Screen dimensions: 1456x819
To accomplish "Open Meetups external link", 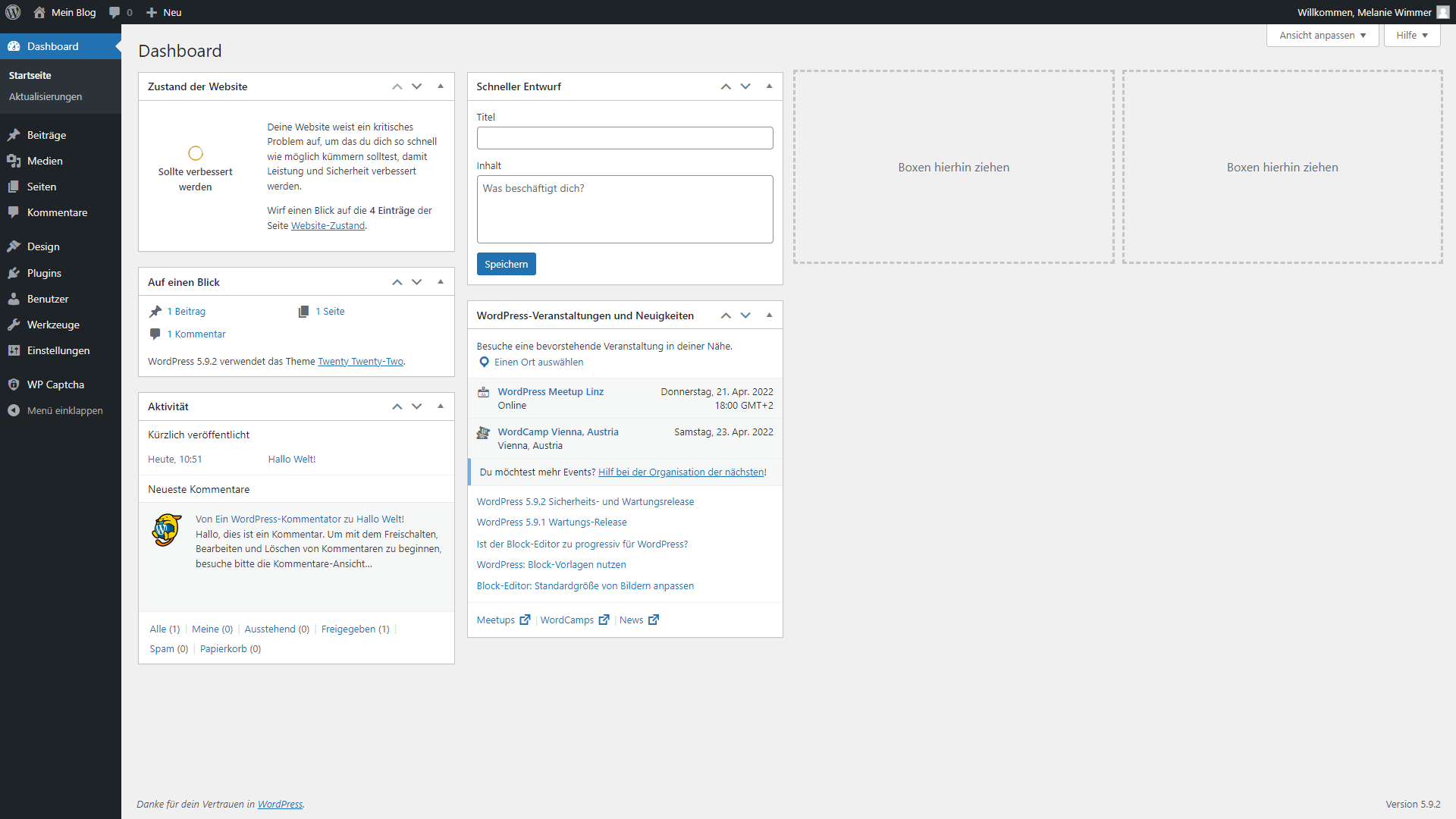I will (504, 620).
